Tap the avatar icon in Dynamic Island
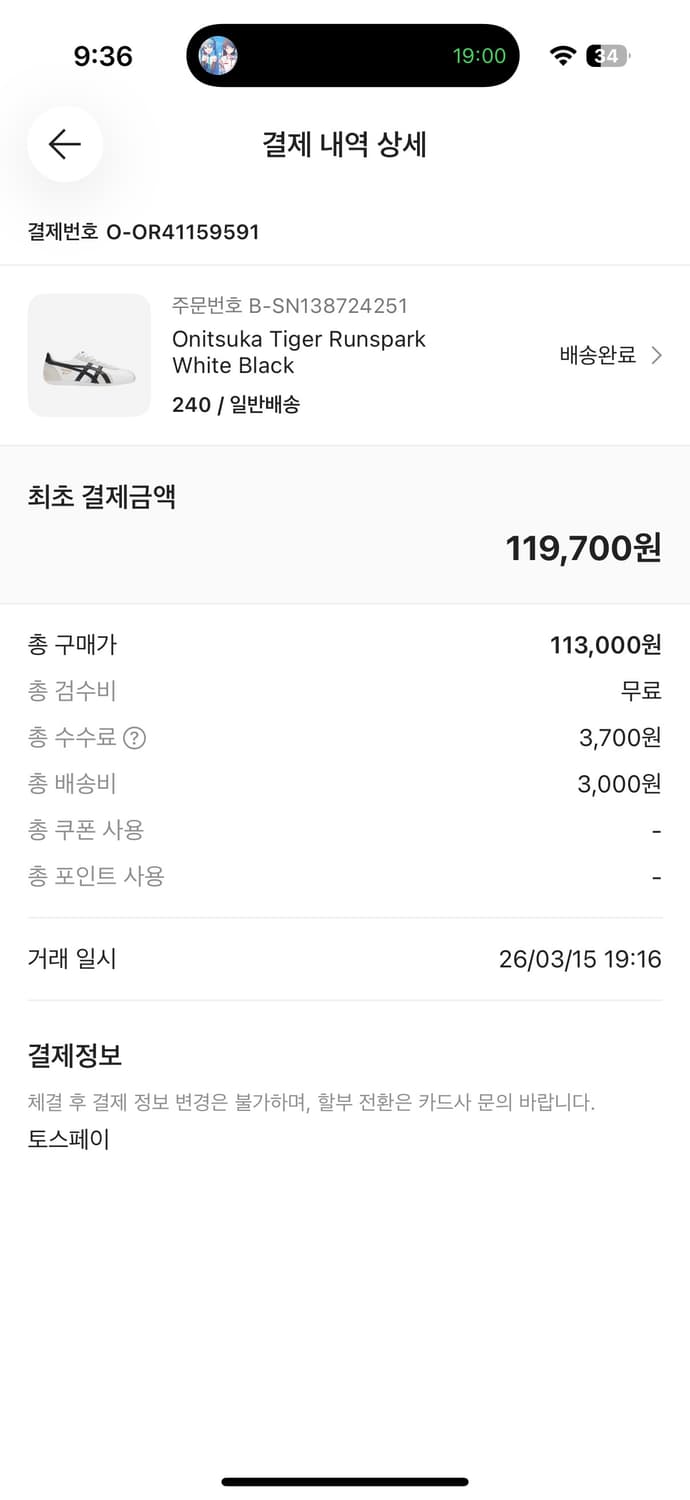Viewport: 690px width, 1500px height. point(224,55)
